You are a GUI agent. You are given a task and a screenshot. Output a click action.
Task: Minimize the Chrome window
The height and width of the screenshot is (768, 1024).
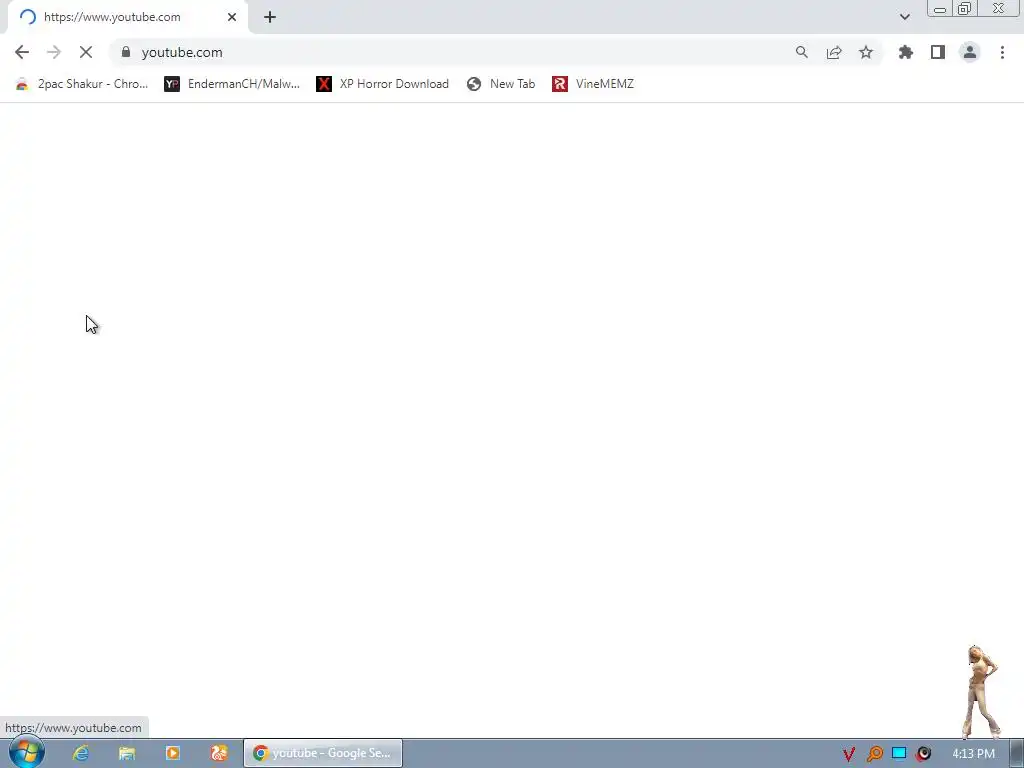pyautogui.click(x=940, y=9)
